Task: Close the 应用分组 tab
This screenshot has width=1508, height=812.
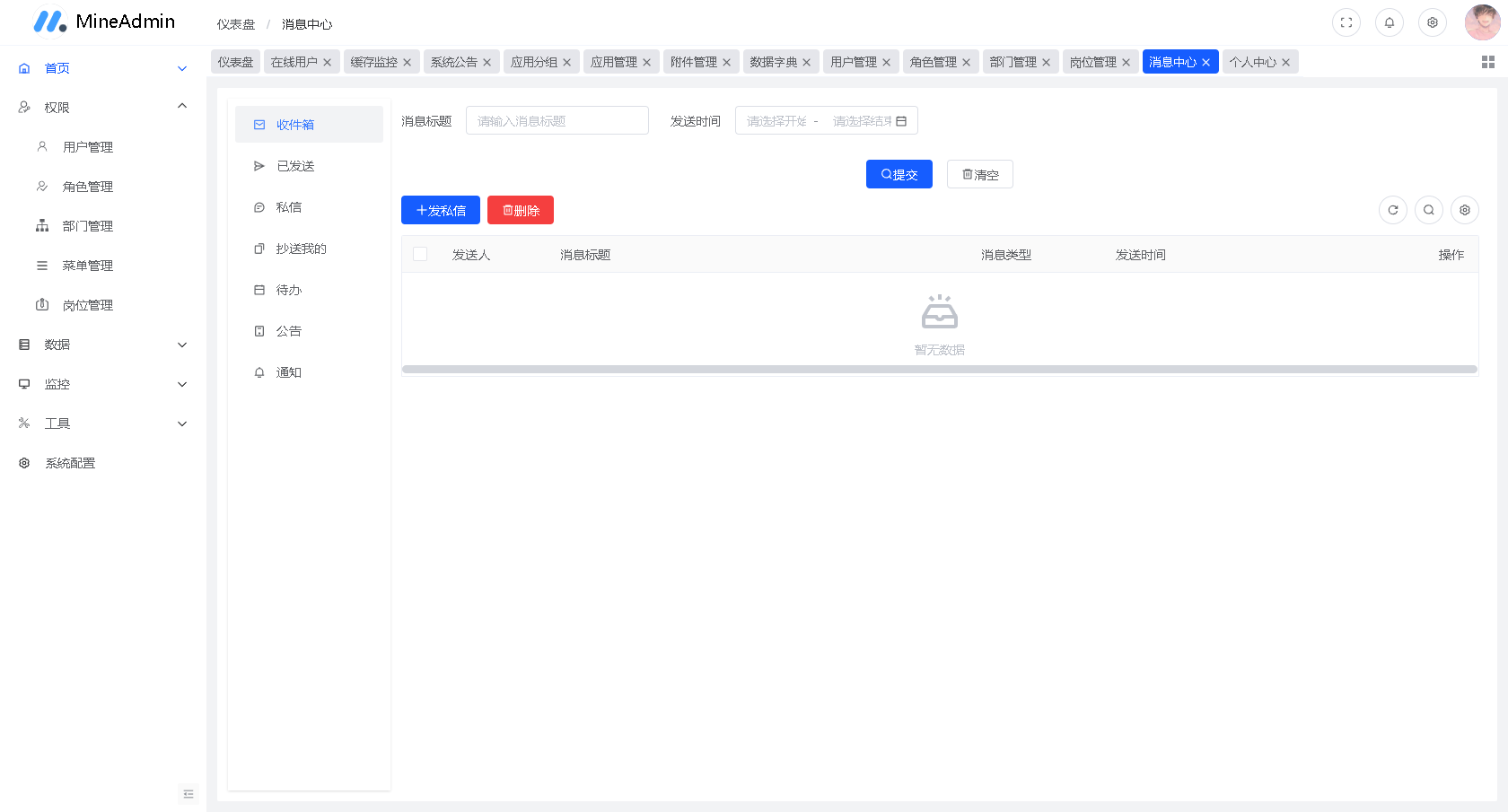Action: point(567,62)
